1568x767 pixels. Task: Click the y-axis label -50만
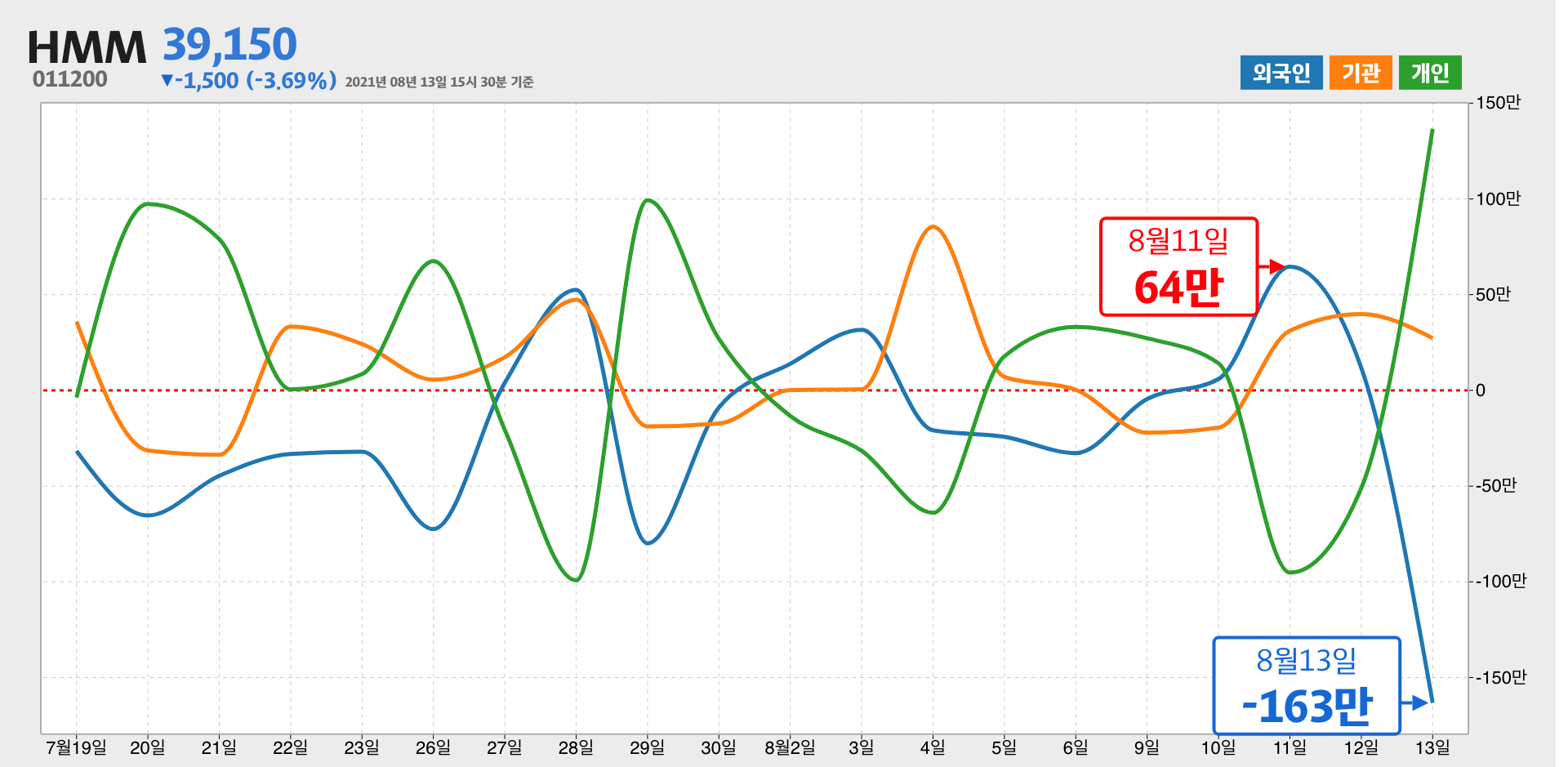(x=1496, y=486)
